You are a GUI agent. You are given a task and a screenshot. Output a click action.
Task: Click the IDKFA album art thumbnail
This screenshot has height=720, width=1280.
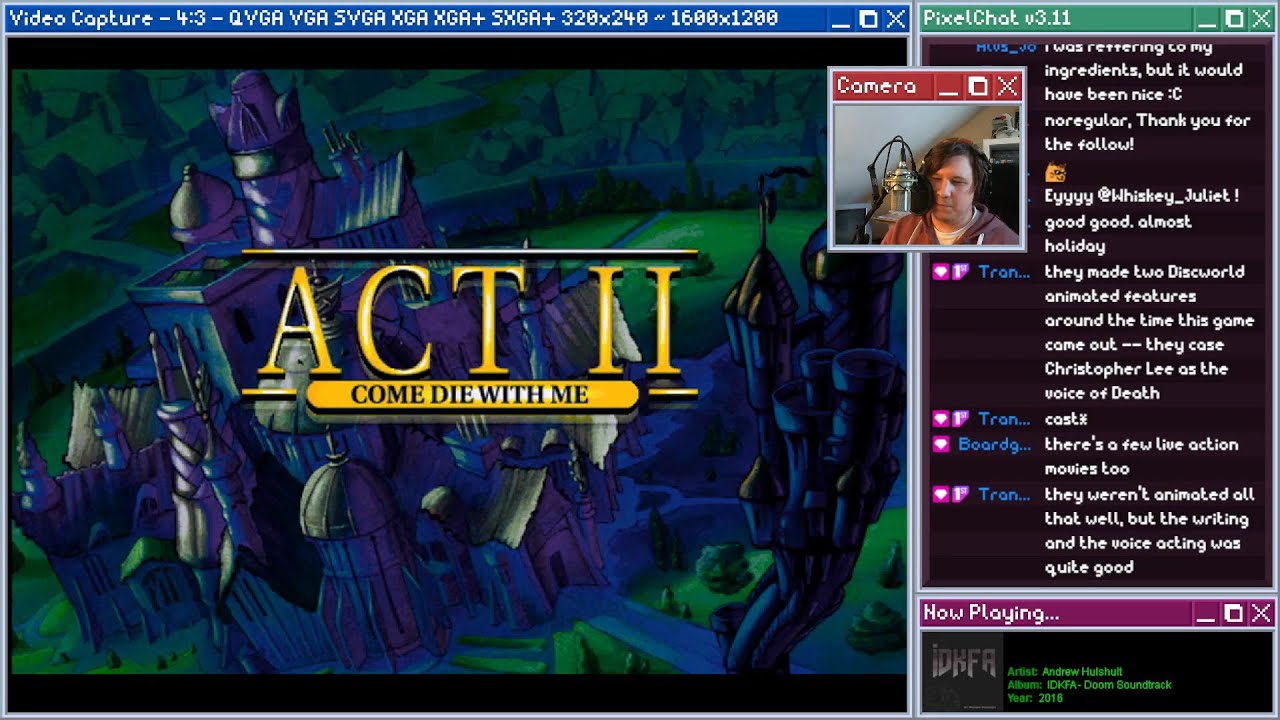pos(961,671)
